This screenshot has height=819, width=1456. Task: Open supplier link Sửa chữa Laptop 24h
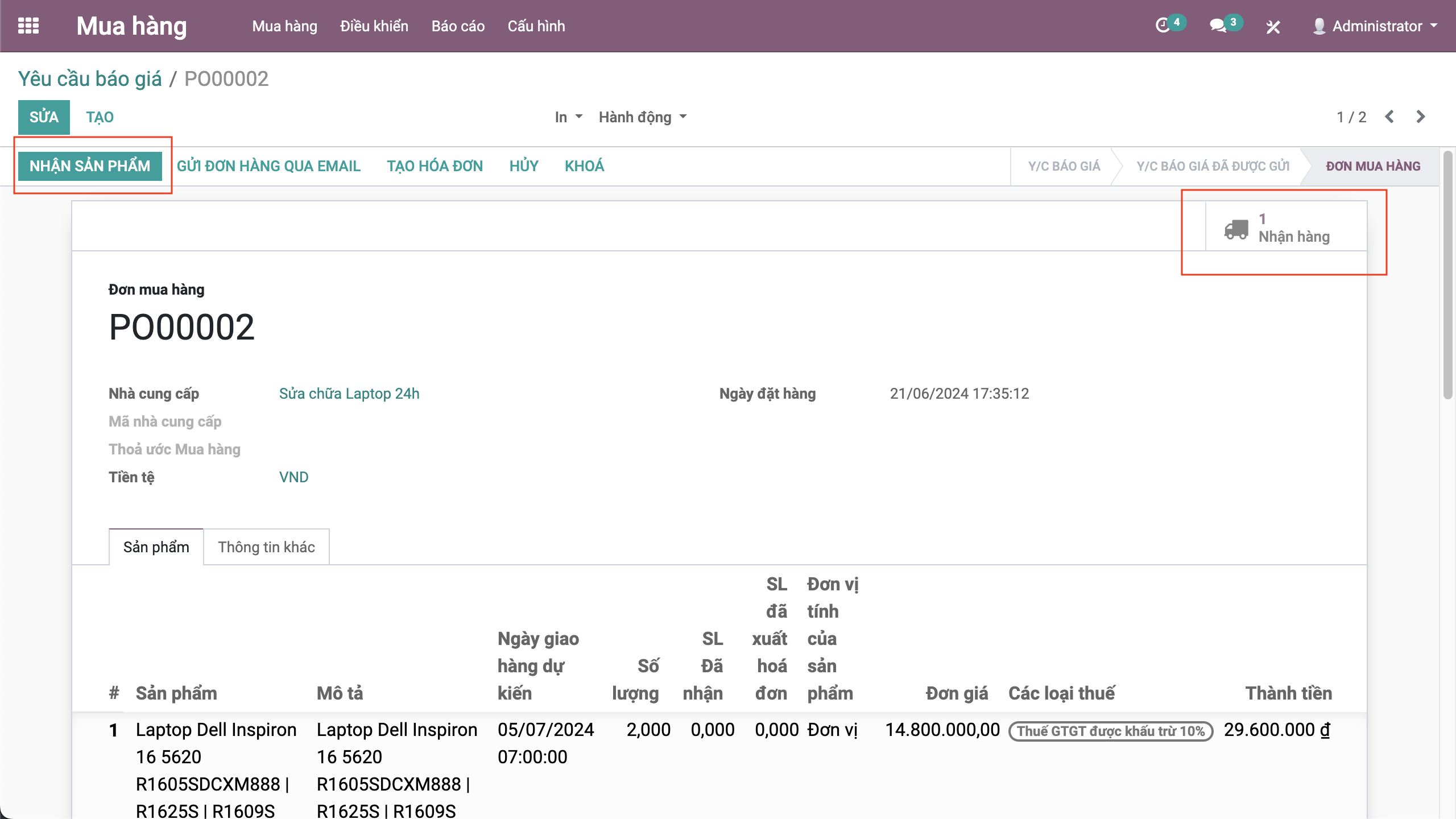click(349, 394)
